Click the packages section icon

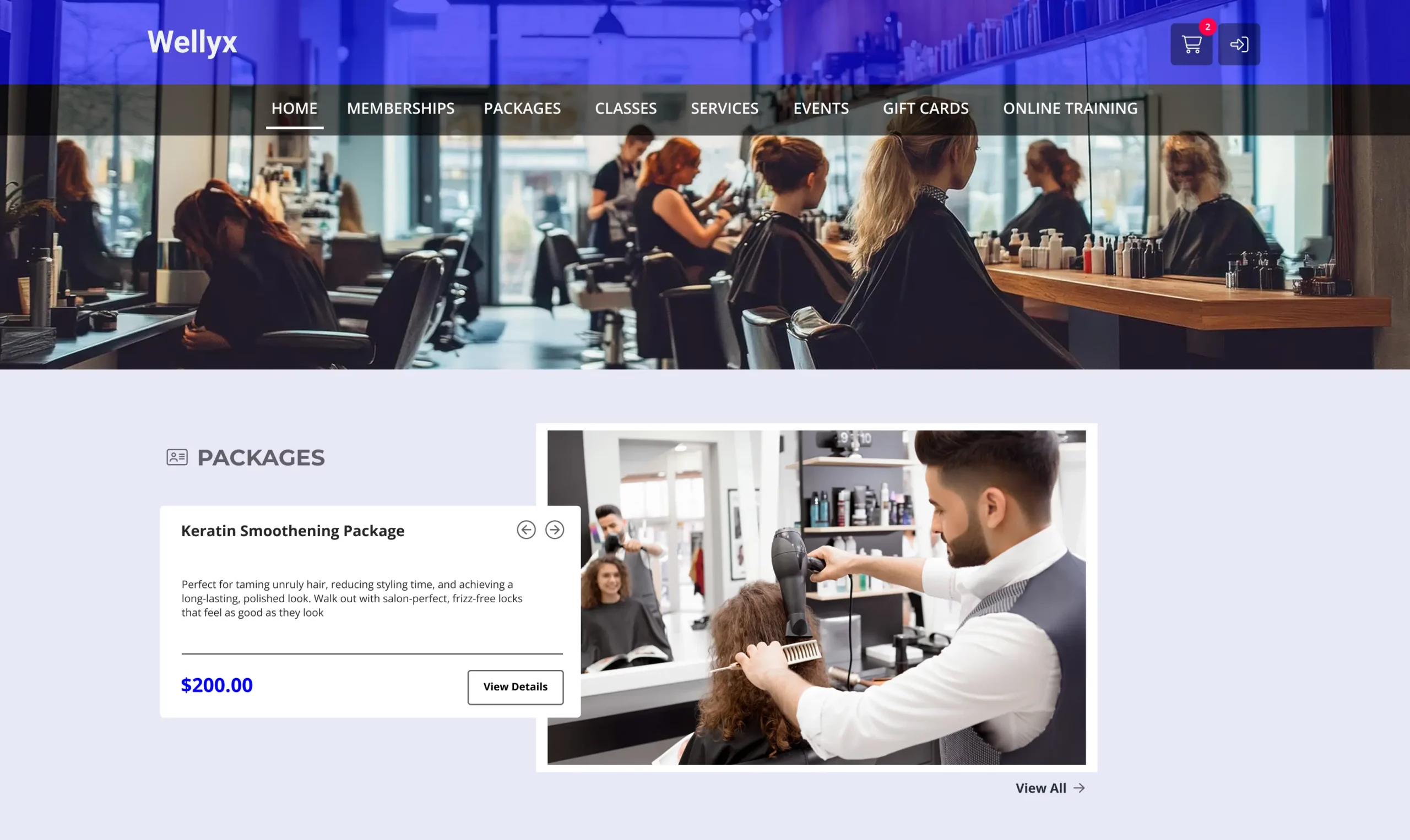(176, 457)
